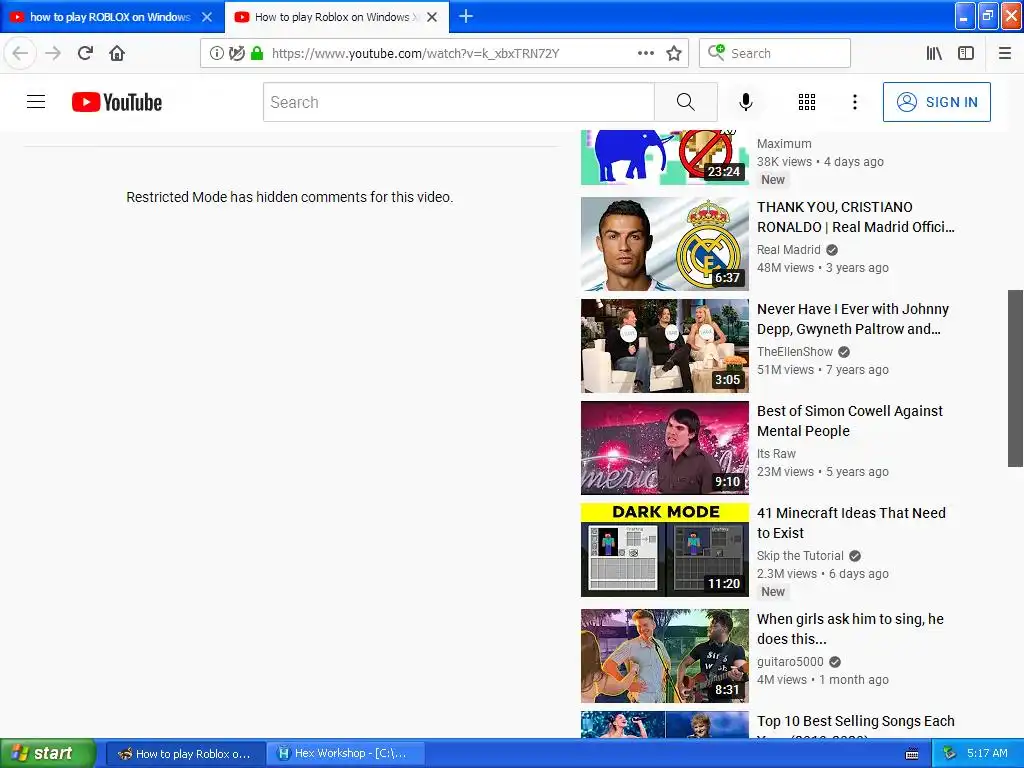Screen dimensions: 1024x768
Task: Click SIGN IN button
Action: tap(936, 102)
